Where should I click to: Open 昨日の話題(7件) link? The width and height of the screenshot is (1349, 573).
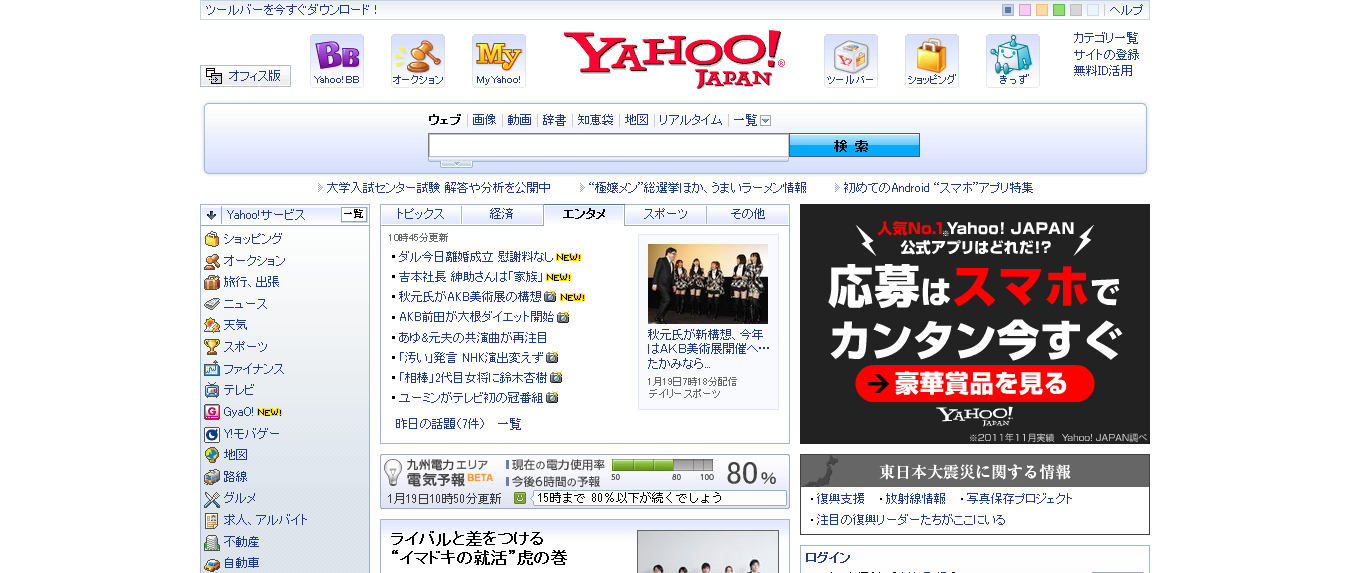(440, 424)
